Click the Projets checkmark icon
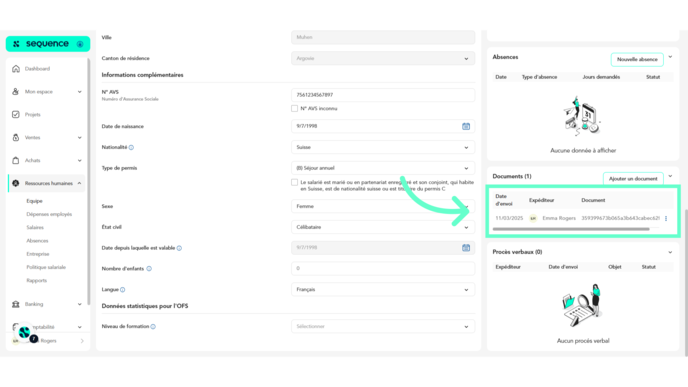Image resolution: width=688 pixels, height=387 pixels. click(16, 115)
